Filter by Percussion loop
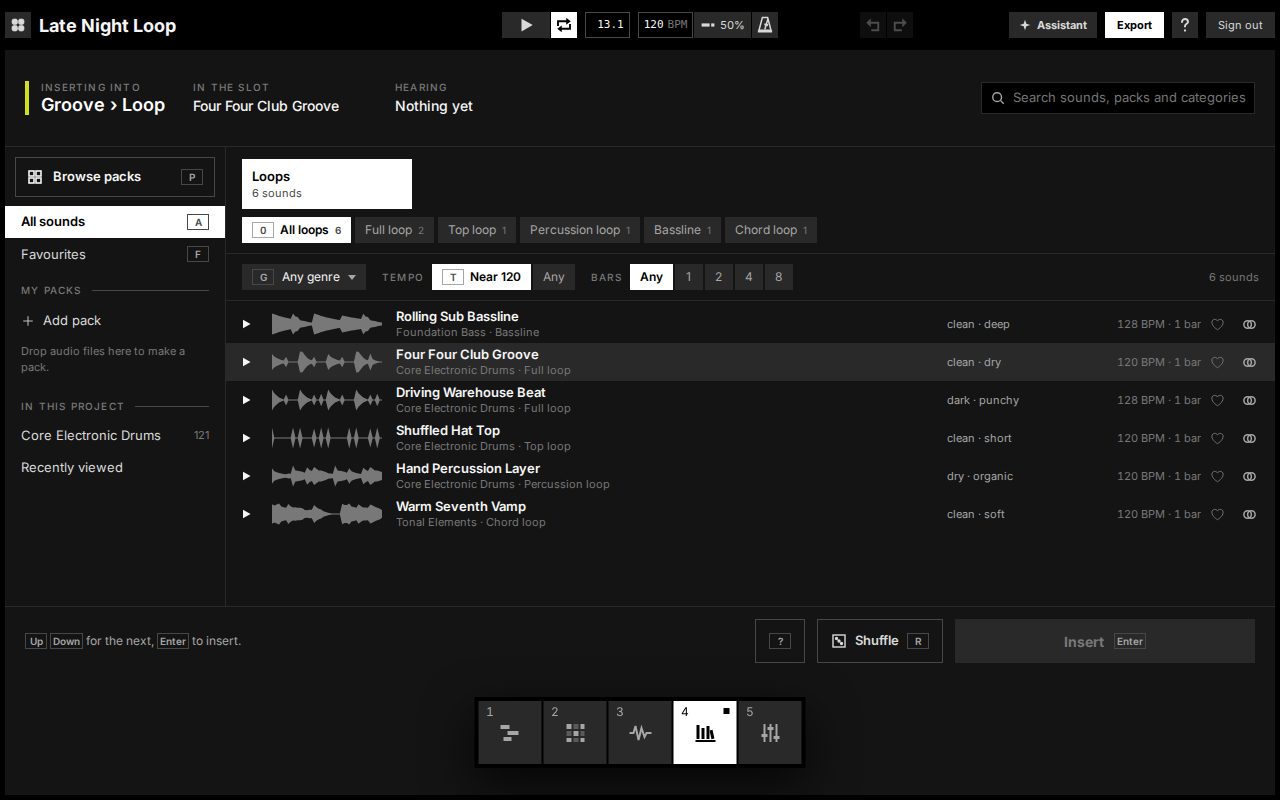 coord(580,230)
